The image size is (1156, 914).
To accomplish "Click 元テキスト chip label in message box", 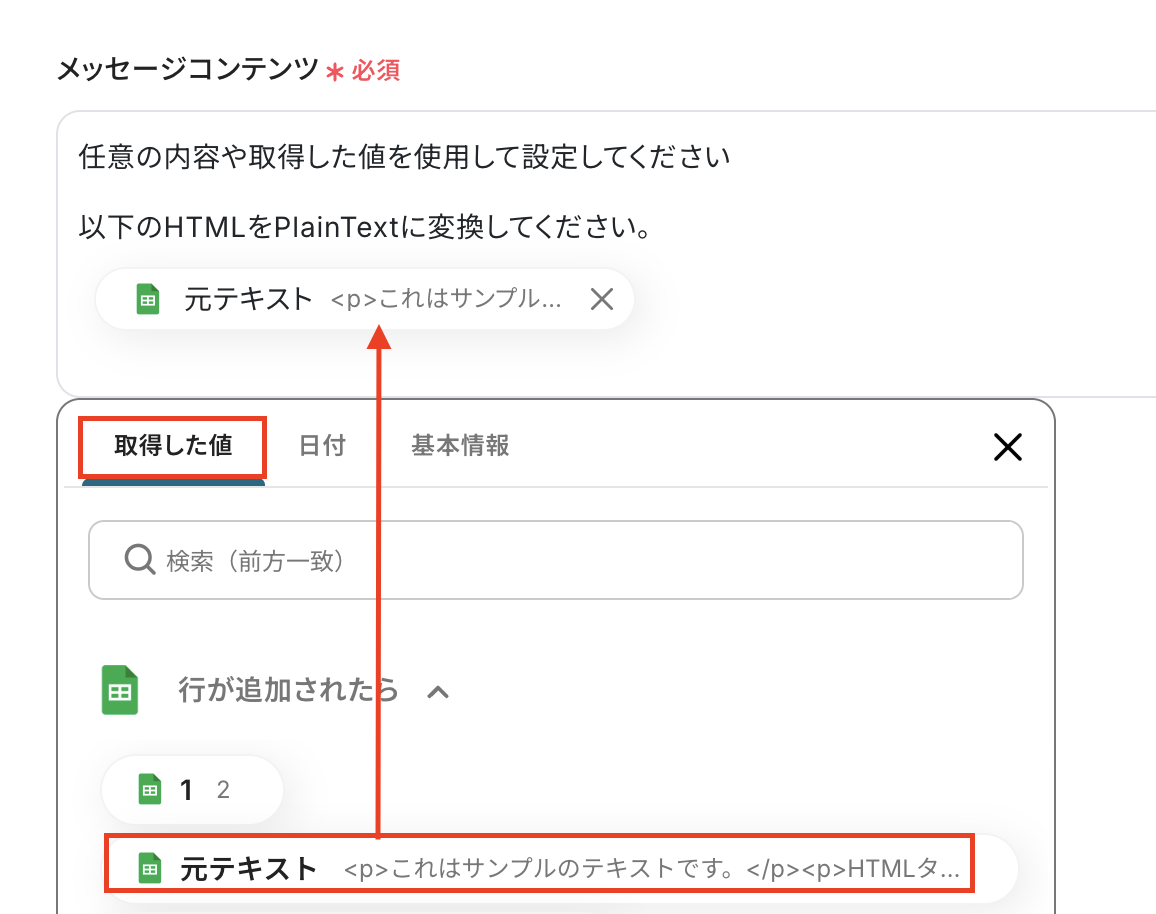I will tap(248, 299).
